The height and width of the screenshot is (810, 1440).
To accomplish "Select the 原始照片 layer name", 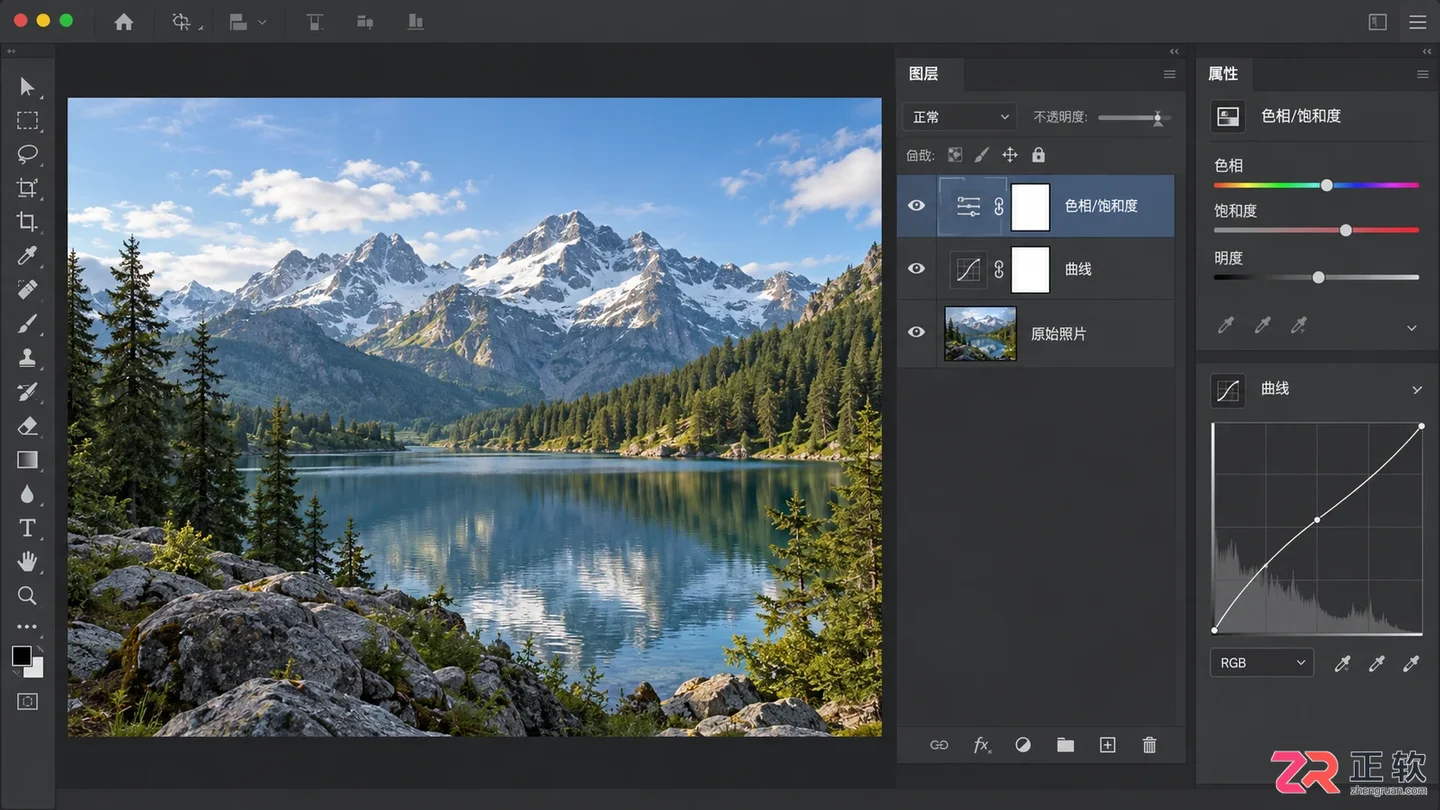I will pyautogui.click(x=1058, y=334).
